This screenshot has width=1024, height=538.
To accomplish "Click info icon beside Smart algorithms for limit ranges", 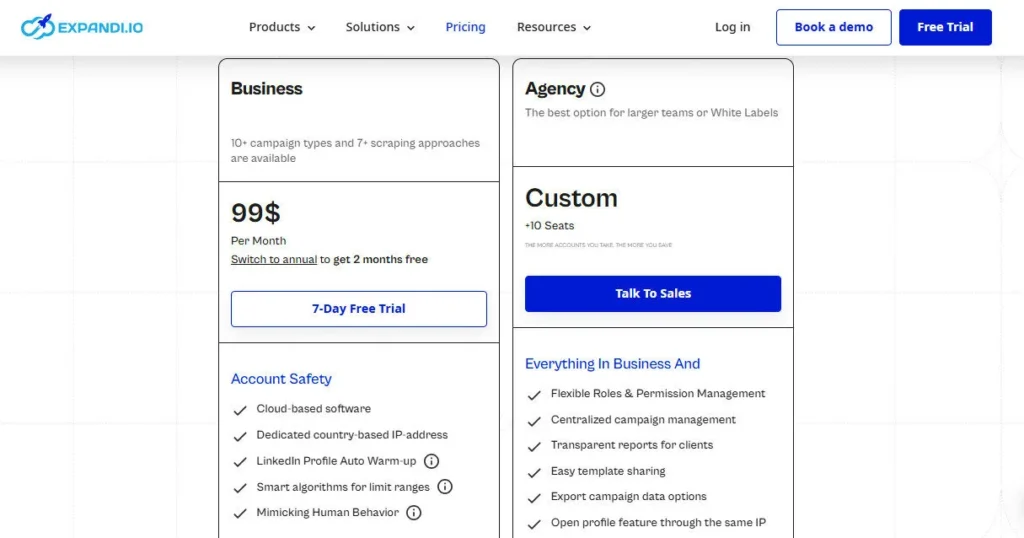I will point(445,487).
